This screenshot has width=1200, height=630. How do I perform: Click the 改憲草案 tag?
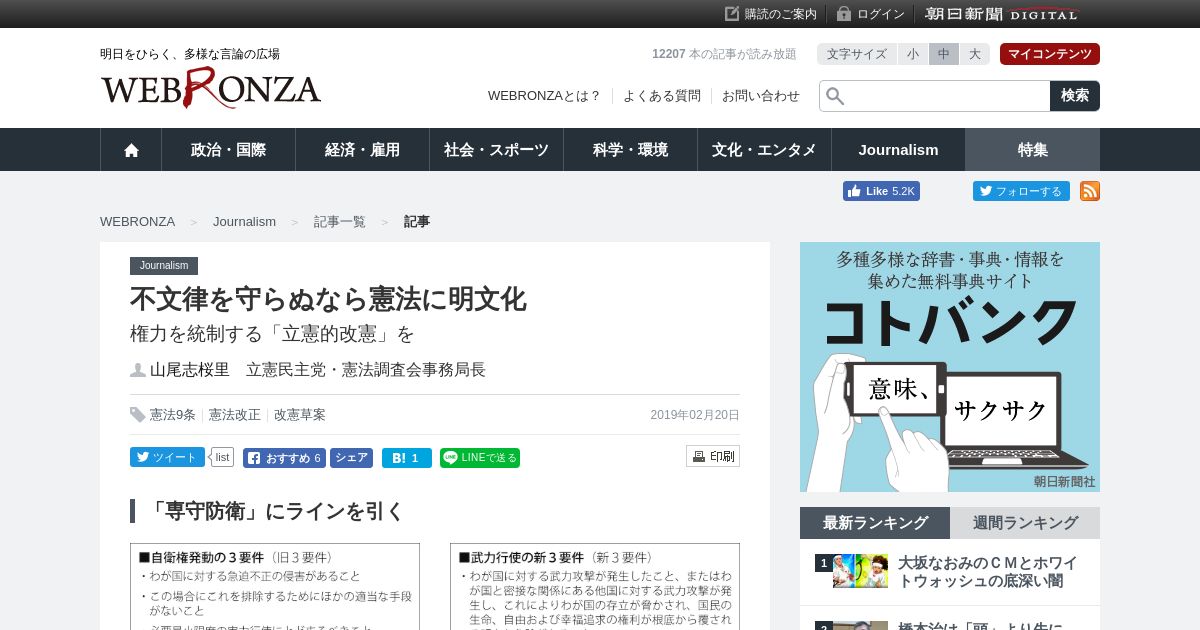pos(300,415)
